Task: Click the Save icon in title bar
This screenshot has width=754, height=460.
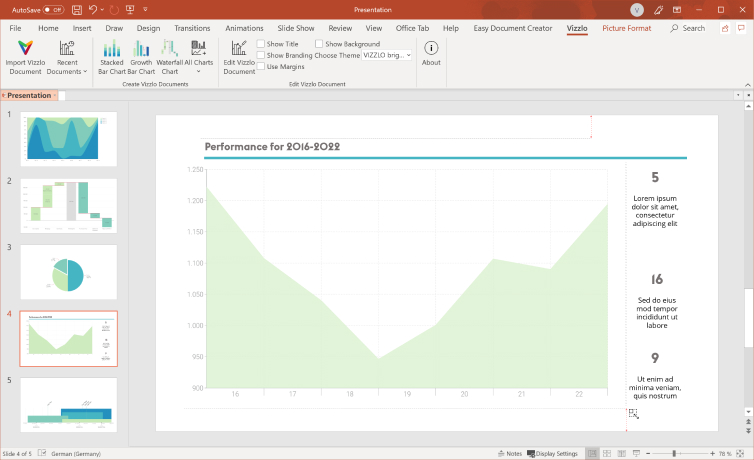Action: click(x=76, y=10)
